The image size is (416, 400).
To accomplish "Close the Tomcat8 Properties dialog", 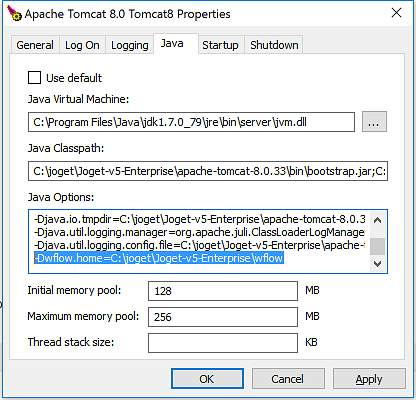I will tap(396, 13).
